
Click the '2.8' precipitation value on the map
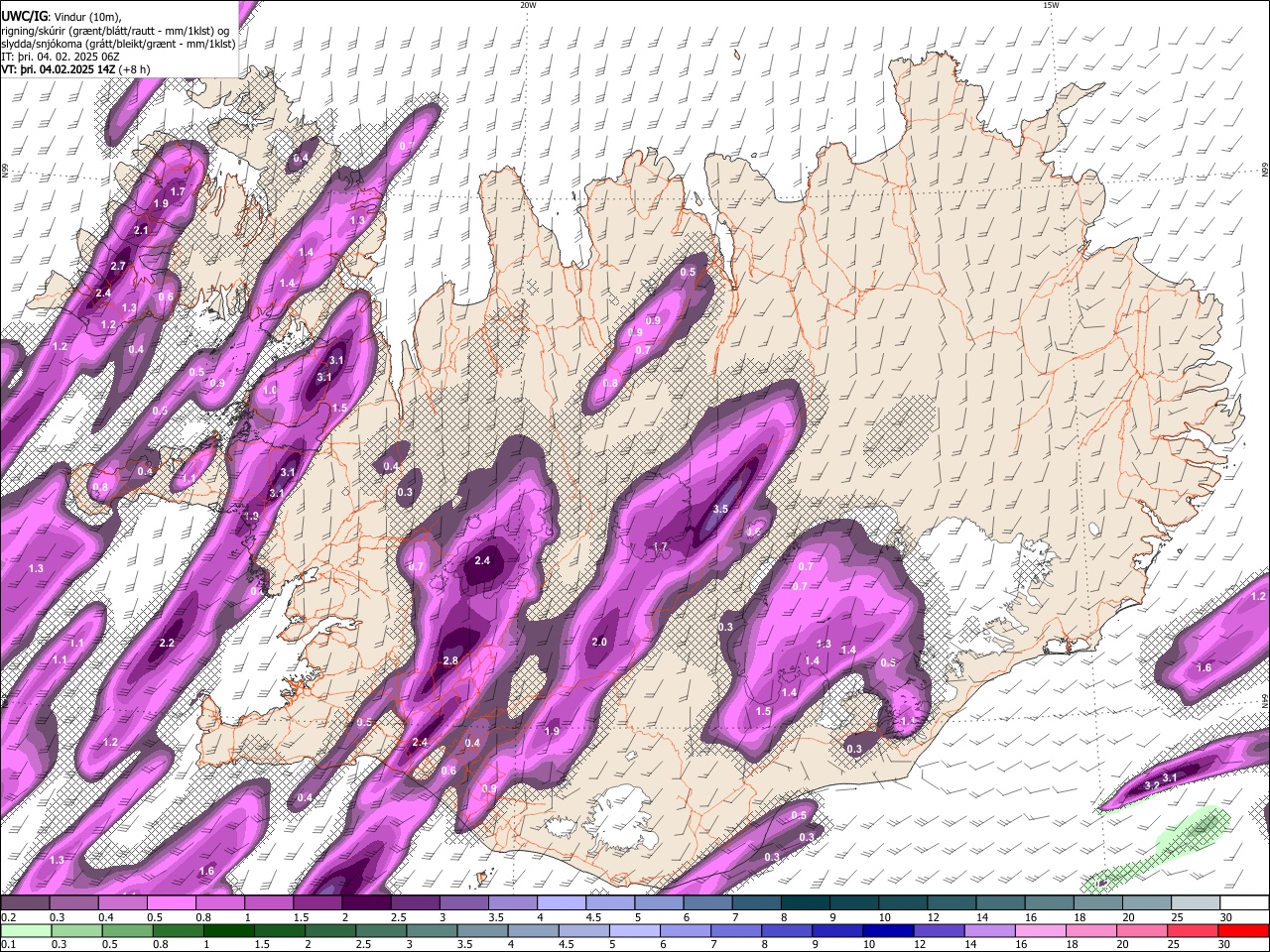450,660
